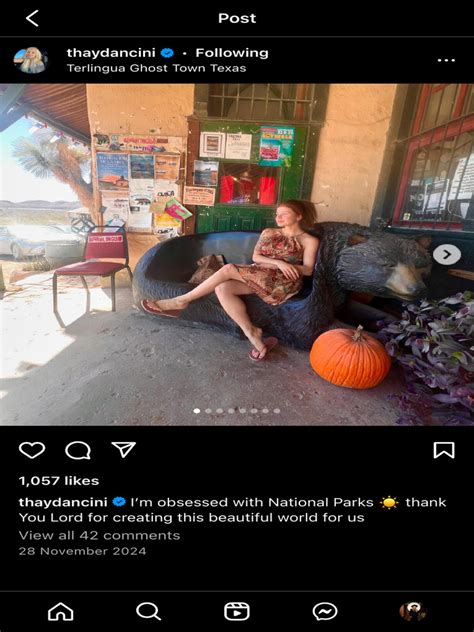
Task: Open the Terlingua Ghost Town Texas location
Action: (156, 68)
